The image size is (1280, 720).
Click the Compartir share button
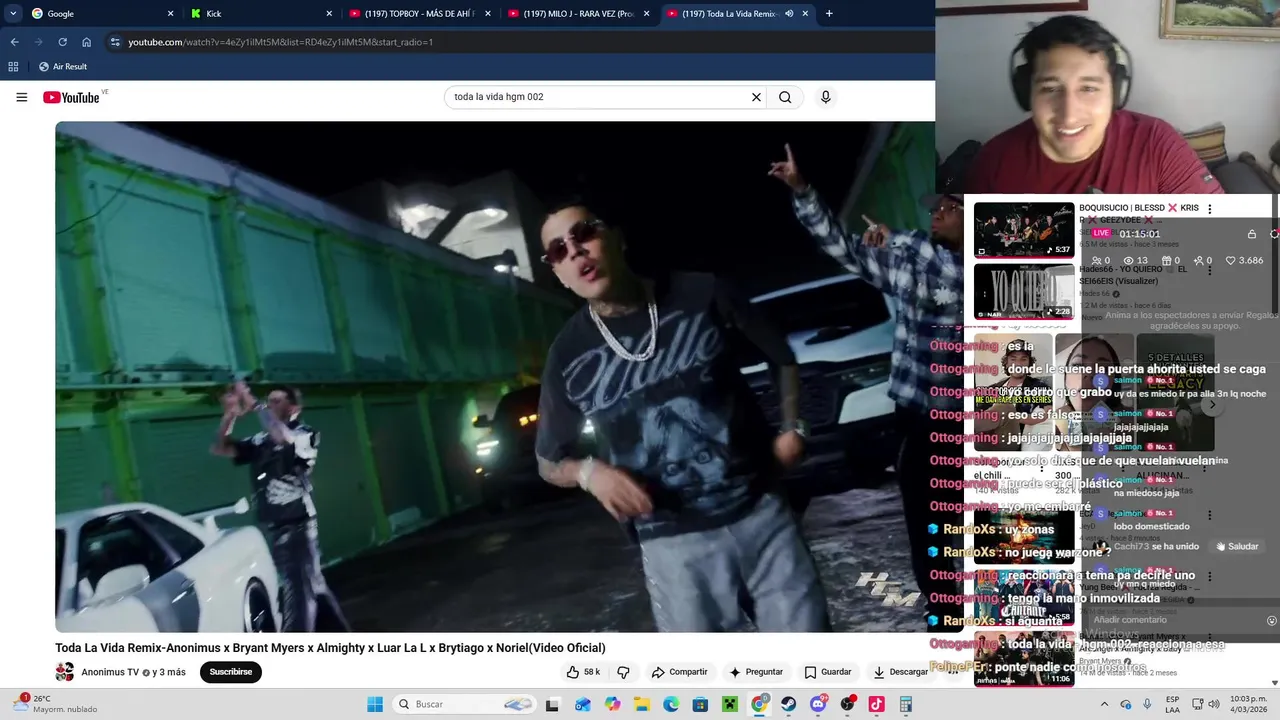679,672
